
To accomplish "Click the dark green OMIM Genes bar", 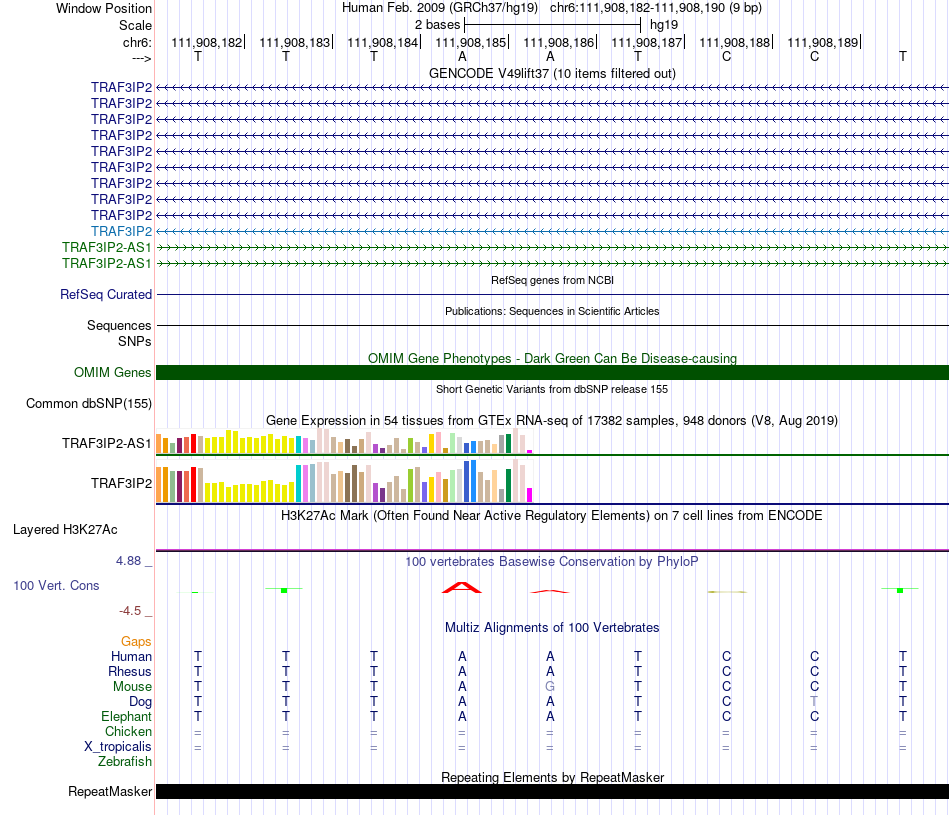I will pos(552,373).
